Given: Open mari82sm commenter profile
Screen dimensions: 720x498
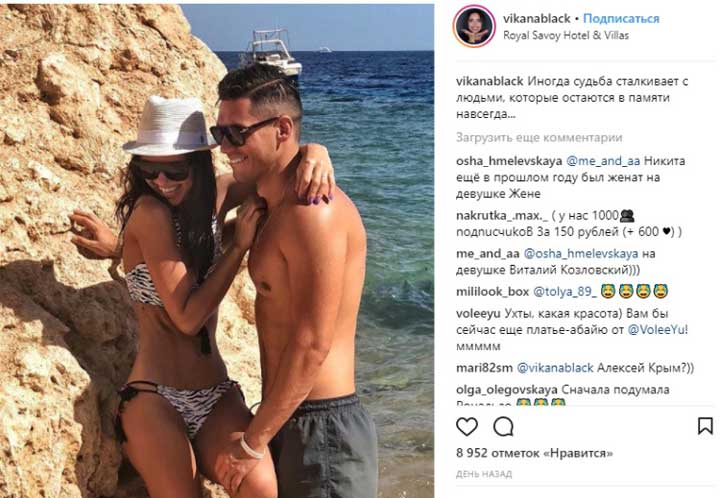Looking at the screenshot, I should pos(484,368).
